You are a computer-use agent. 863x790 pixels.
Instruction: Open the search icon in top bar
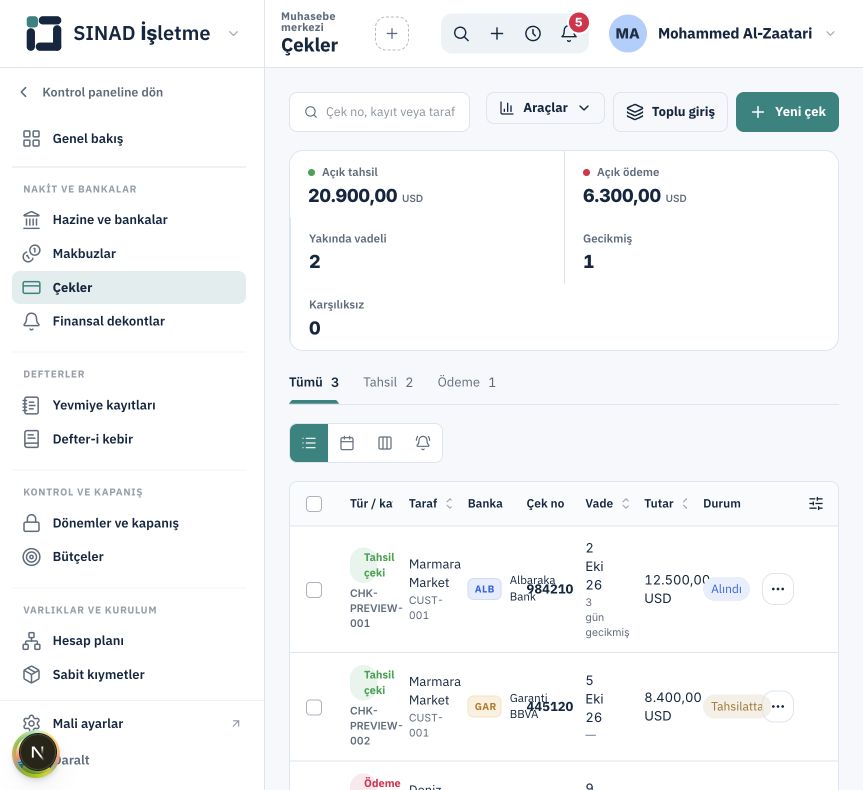[x=461, y=34]
